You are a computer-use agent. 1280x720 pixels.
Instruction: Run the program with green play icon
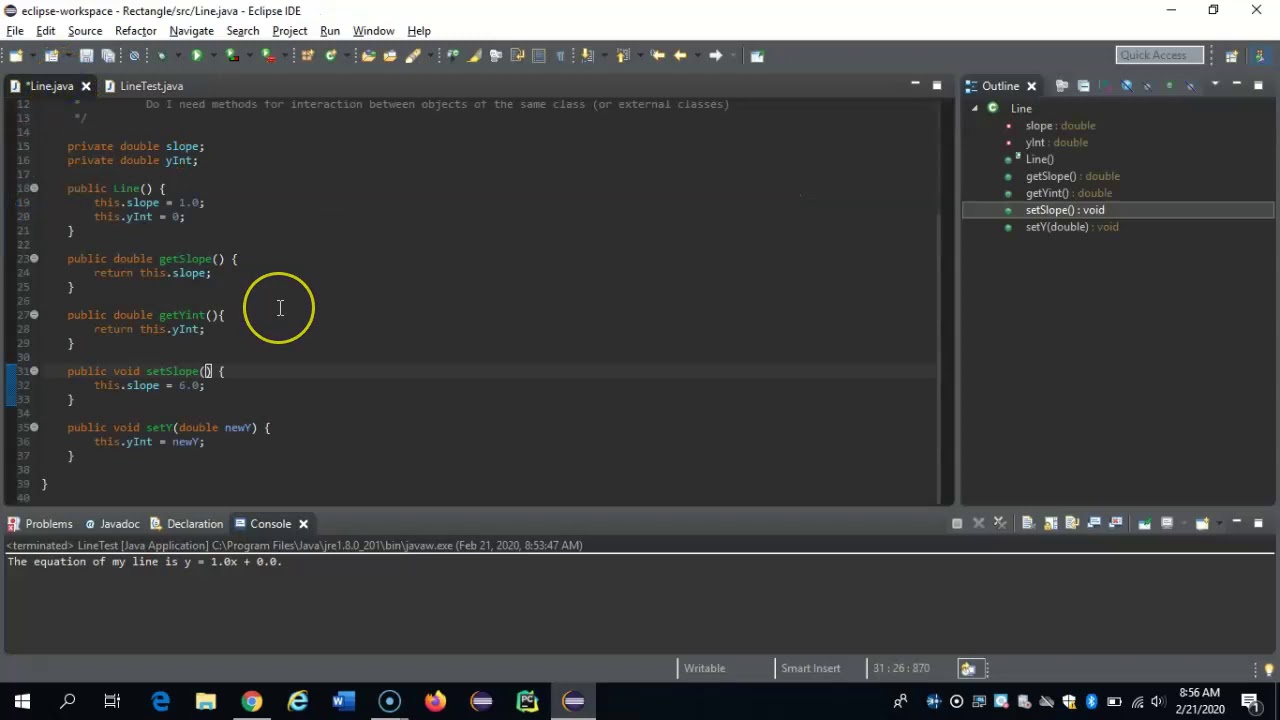tap(197, 55)
